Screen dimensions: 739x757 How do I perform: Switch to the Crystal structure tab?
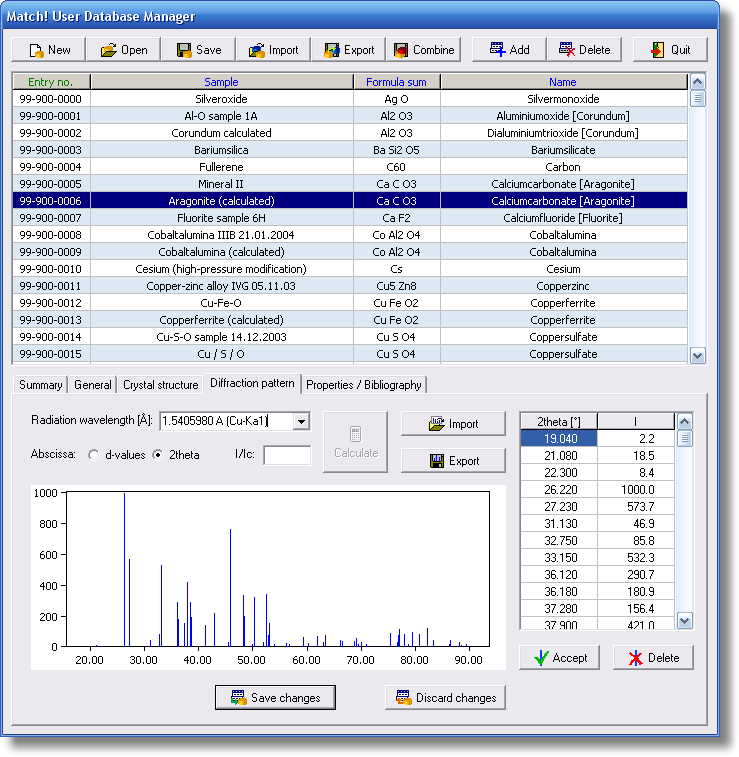coord(160,385)
